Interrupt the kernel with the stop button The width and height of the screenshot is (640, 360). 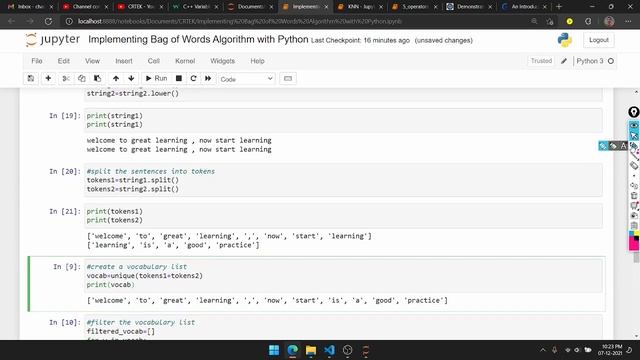click(179, 78)
